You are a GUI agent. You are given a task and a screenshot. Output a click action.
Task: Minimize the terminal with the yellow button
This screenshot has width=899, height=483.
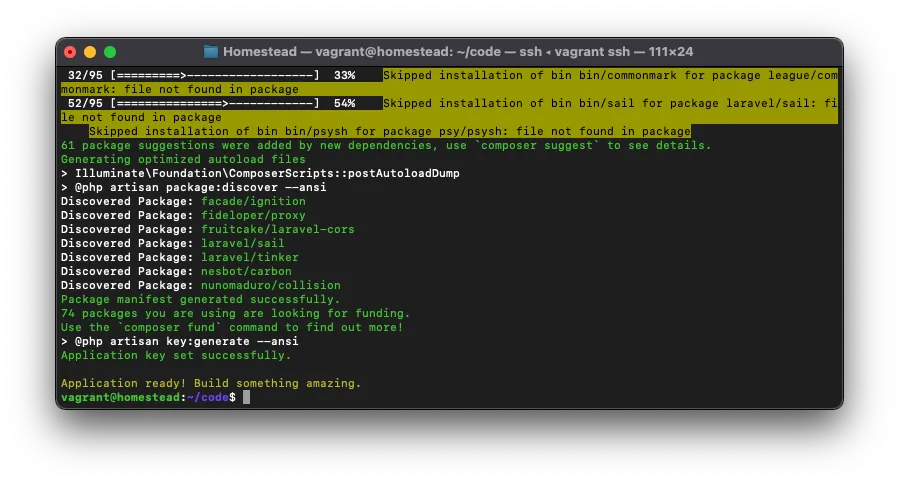tap(90, 52)
